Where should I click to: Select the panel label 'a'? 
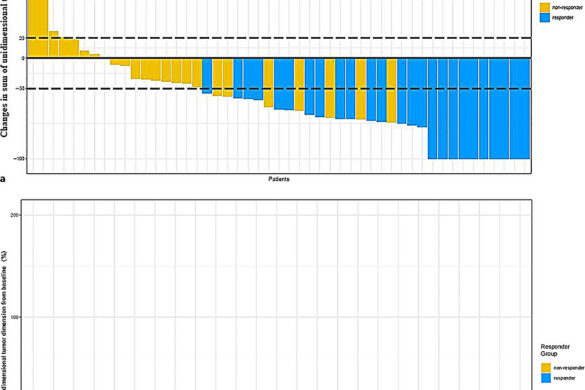[3, 180]
